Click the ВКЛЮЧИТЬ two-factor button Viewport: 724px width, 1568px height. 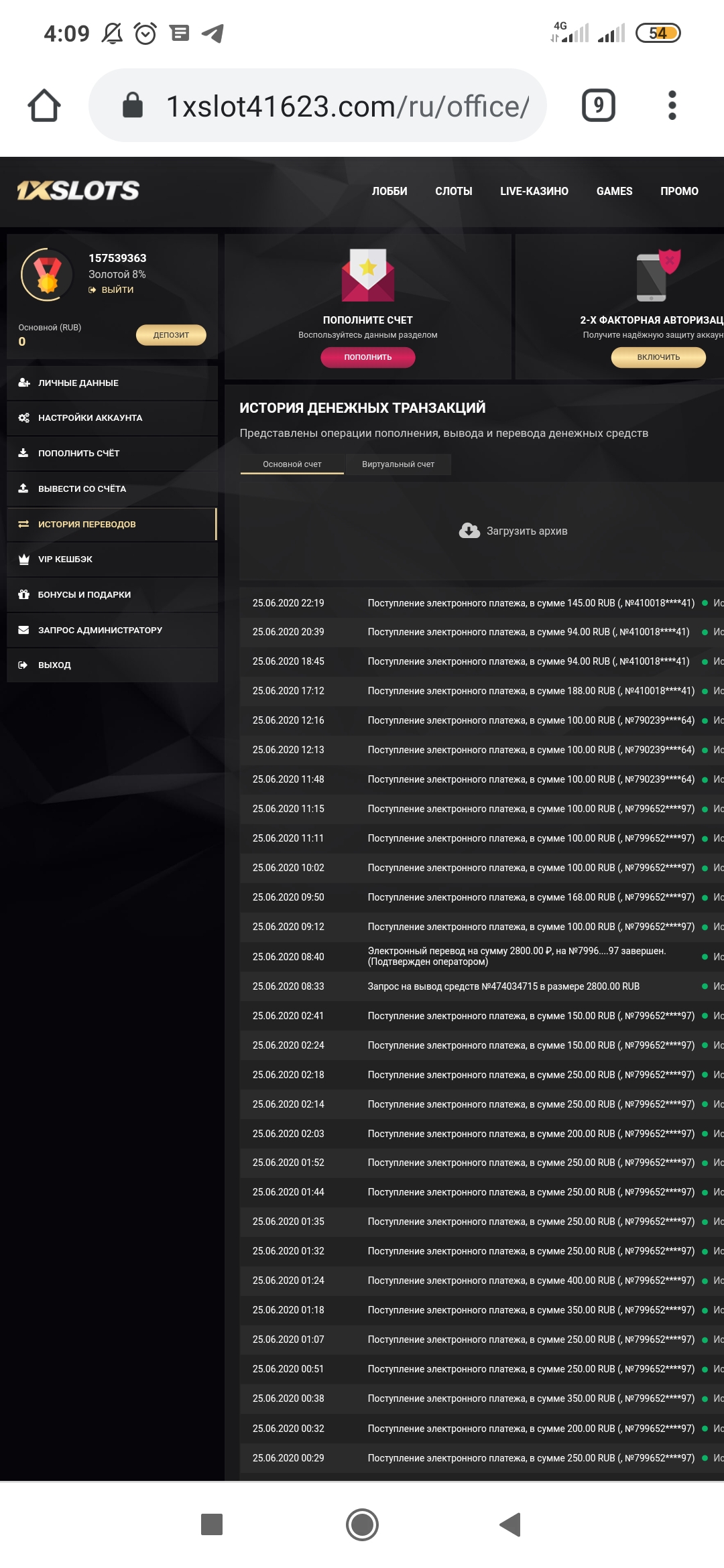pyautogui.click(x=658, y=357)
